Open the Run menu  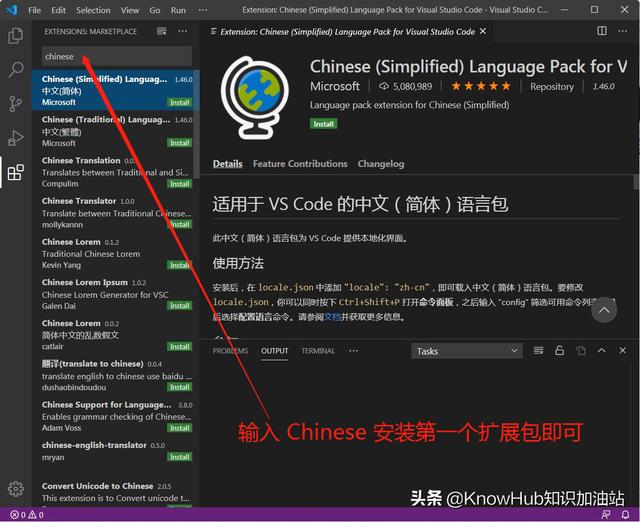point(178,10)
